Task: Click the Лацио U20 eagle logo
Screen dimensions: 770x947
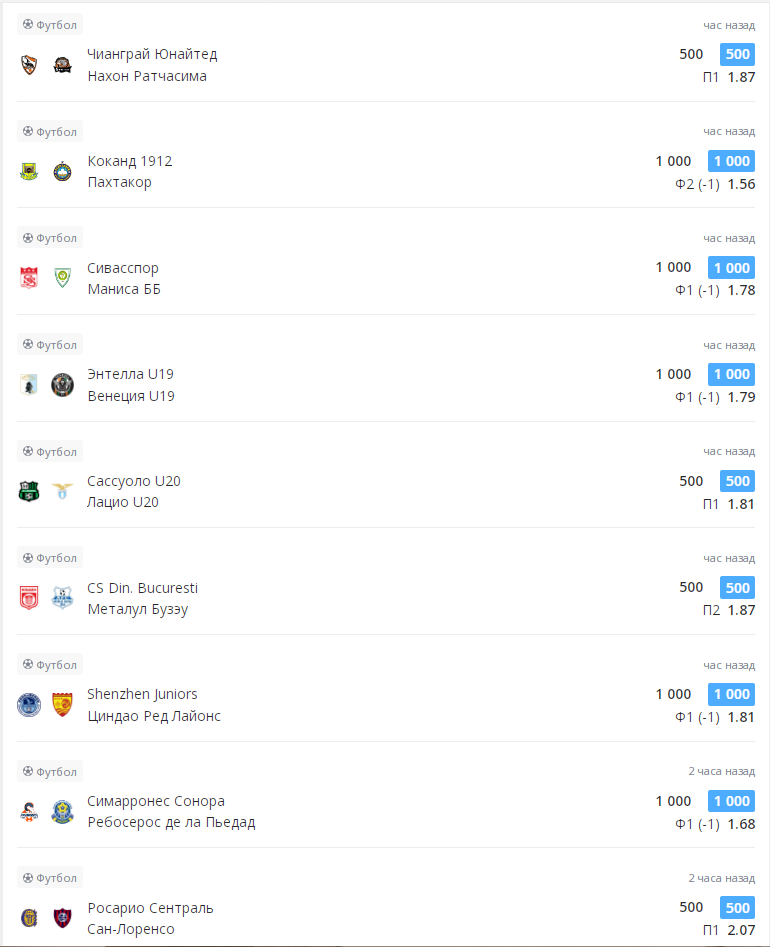Action: pyautogui.click(x=63, y=491)
